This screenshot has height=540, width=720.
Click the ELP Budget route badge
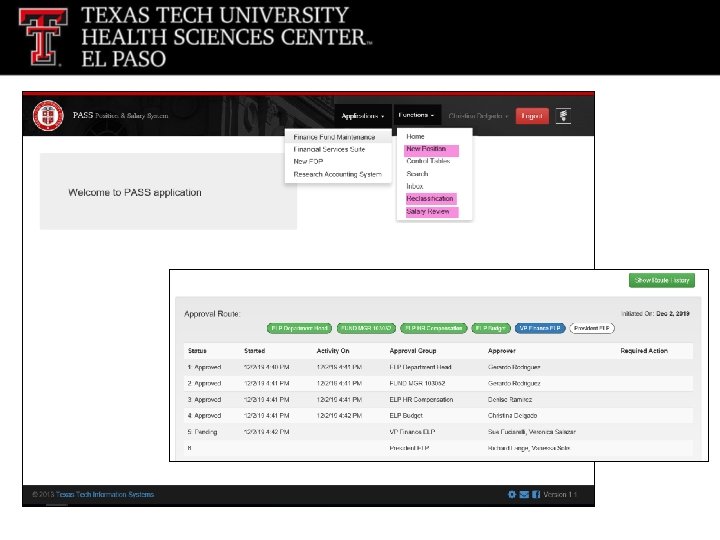[491, 328]
